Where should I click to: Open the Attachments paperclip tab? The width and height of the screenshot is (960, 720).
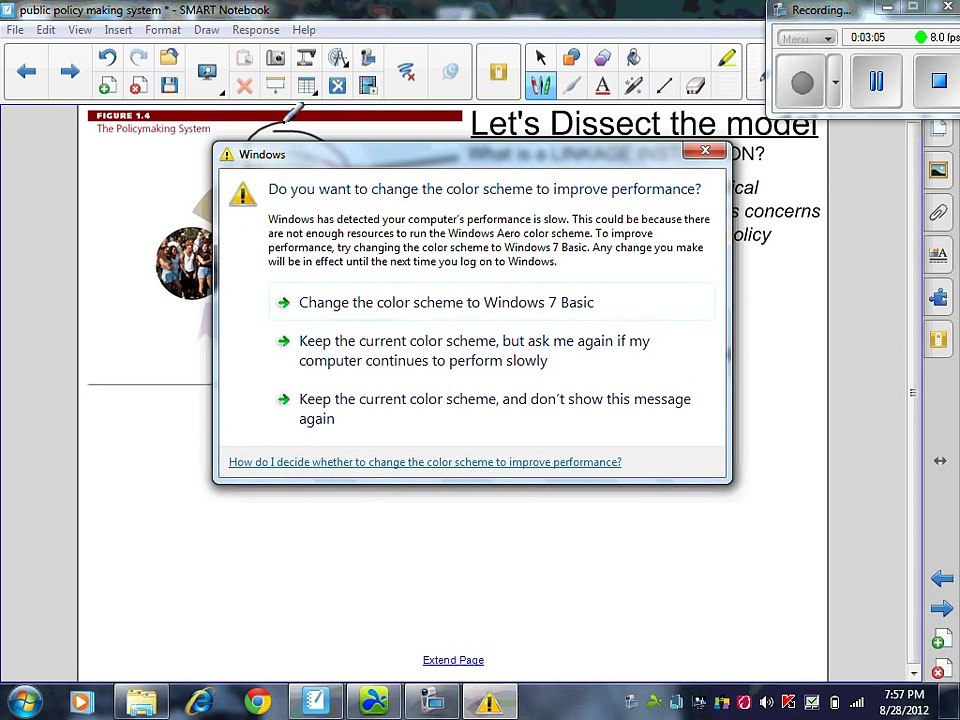[939, 212]
